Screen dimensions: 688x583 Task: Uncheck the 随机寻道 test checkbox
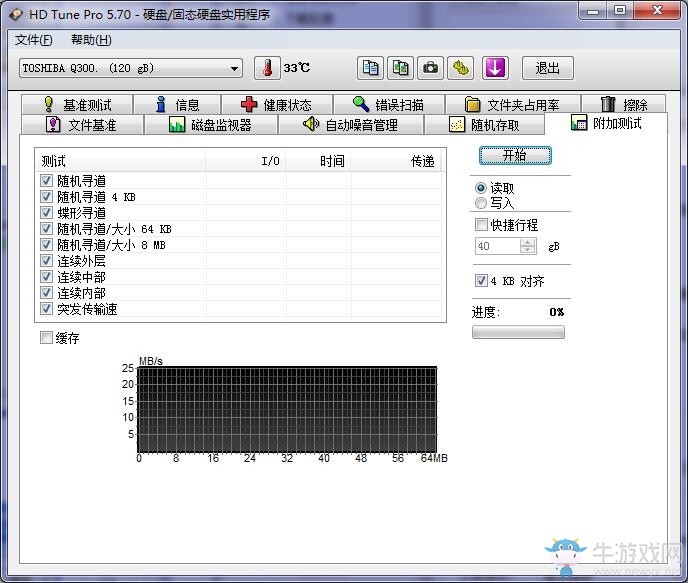pyautogui.click(x=47, y=180)
